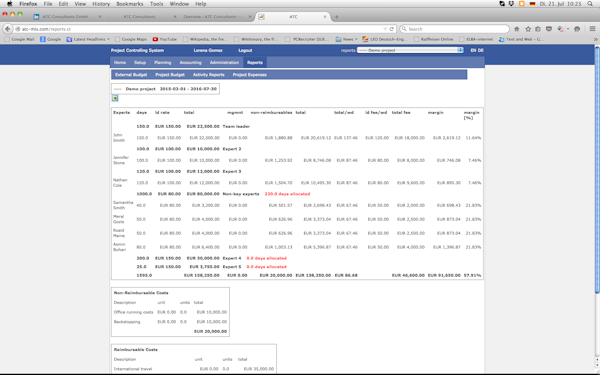Screen dimensions: 600x375
Task: Open the LEO Deutsch-Eng bookmark
Action: pos(386,39)
